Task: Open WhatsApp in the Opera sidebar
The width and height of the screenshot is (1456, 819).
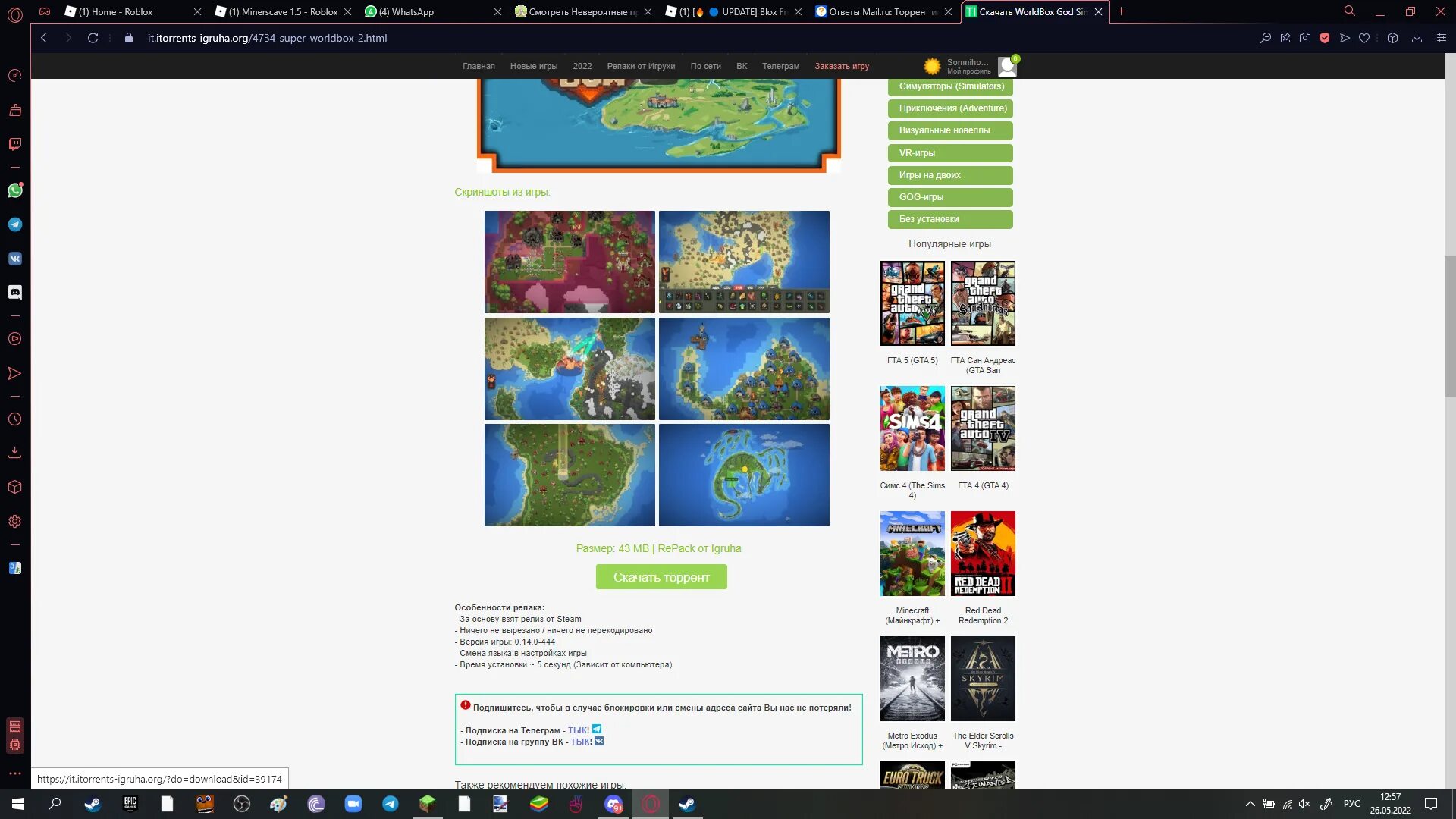Action: [15, 190]
